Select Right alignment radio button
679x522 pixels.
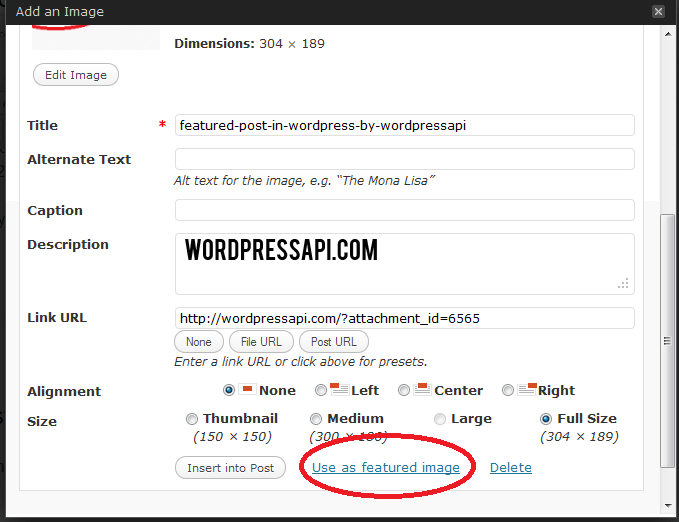(508, 390)
